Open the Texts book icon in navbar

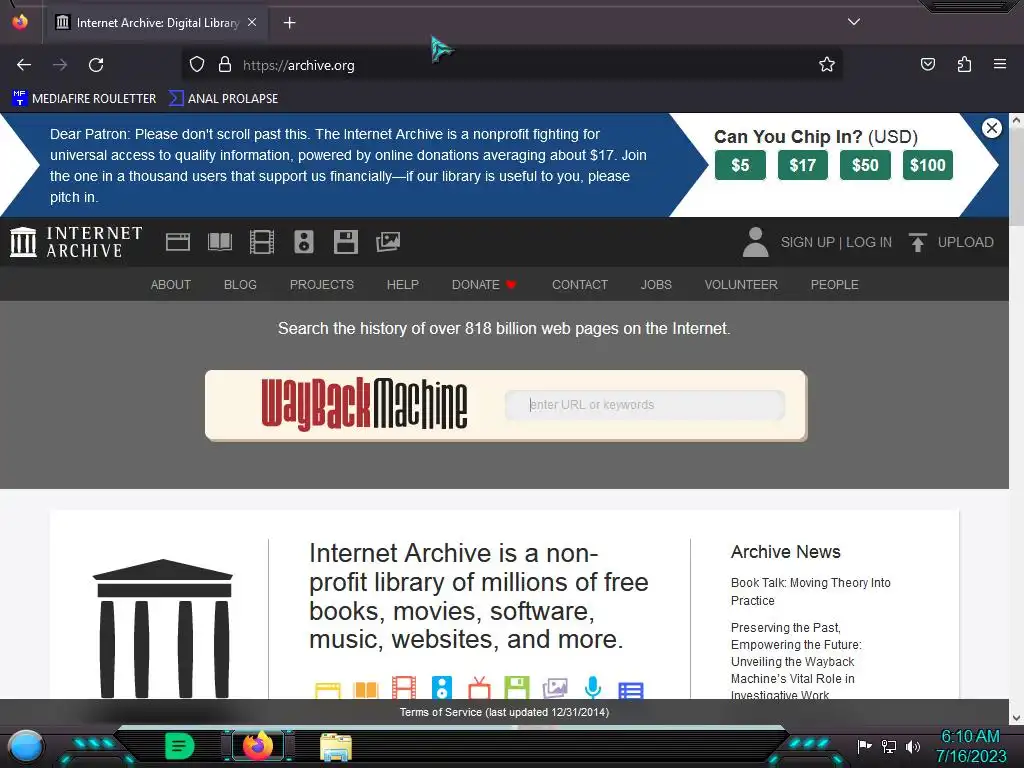(219, 242)
